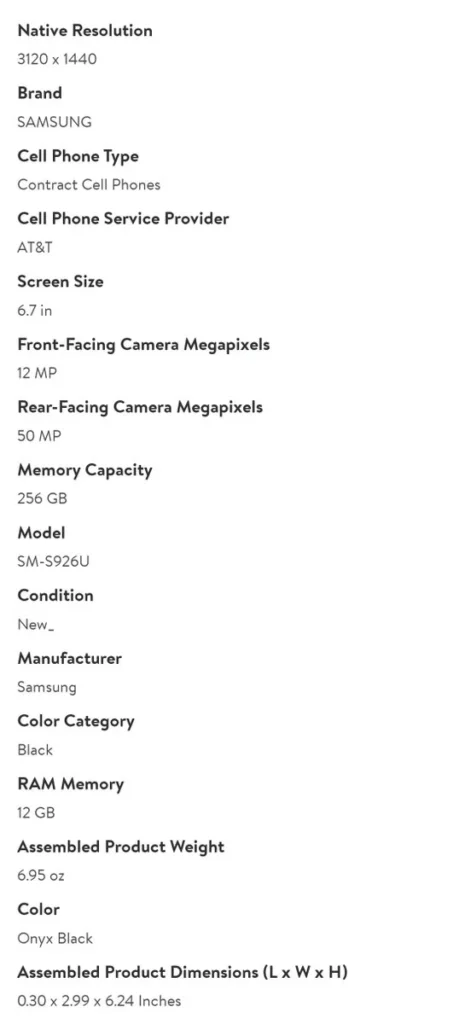Select the 6.7 in screen size value
Viewport: 453px width, 1024px height.
(x=35, y=310)
